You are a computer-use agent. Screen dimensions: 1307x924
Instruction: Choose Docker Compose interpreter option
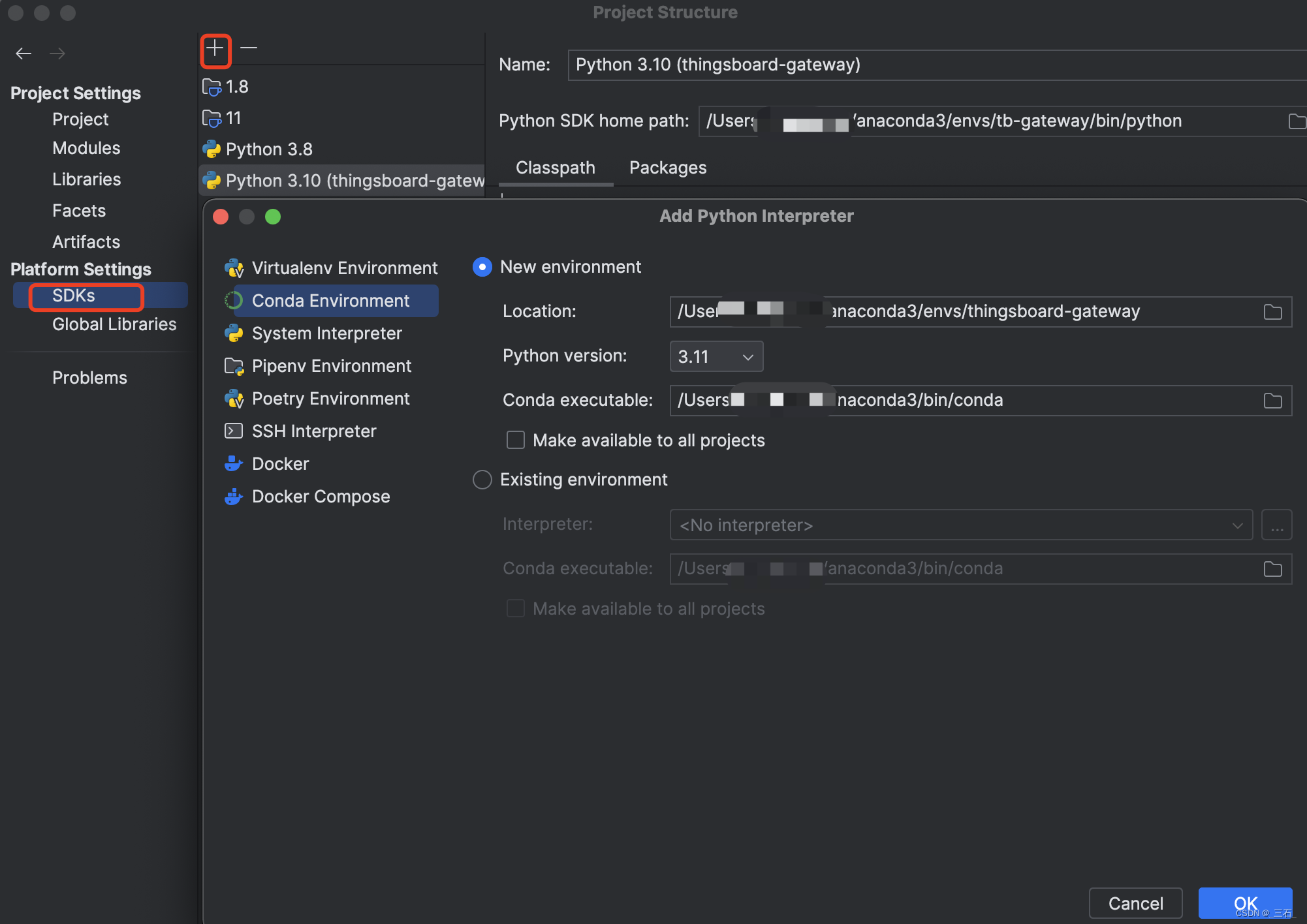point(307,497)
